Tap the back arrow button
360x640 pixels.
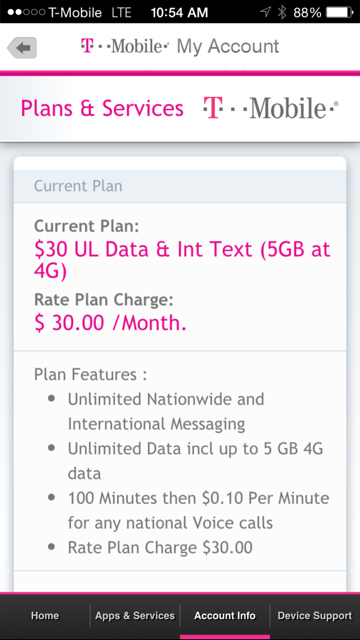pyautogui.click(x=22, y=48)
